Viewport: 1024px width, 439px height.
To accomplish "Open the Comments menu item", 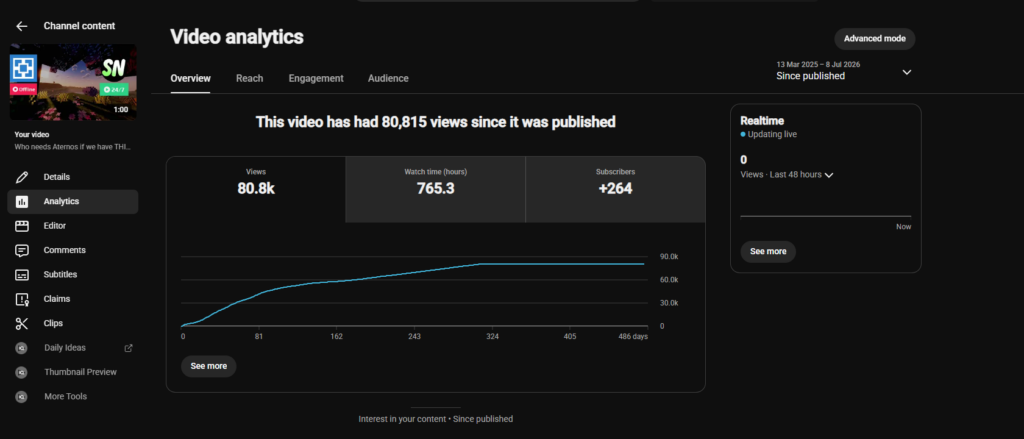I will (72, 250).
